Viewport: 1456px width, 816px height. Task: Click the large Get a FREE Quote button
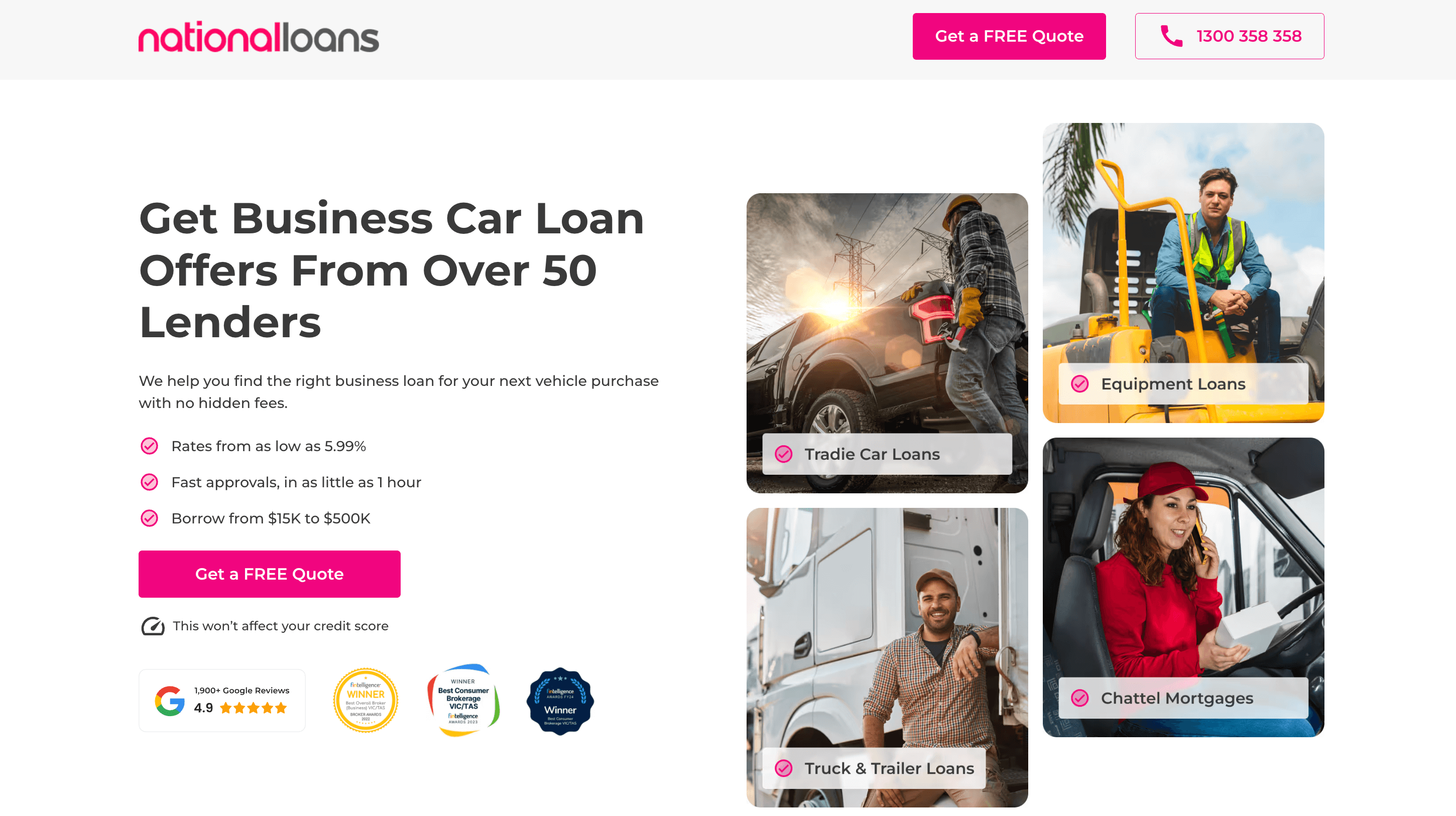point(269,574)
